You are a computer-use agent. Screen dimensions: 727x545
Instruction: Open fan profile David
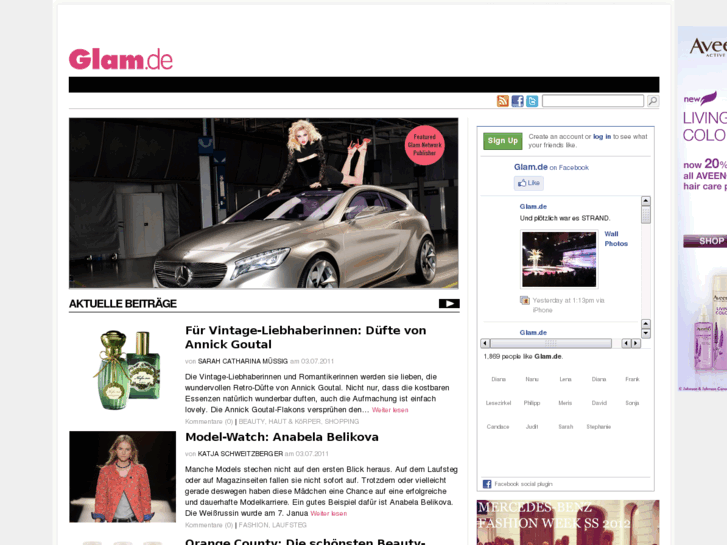599,403
